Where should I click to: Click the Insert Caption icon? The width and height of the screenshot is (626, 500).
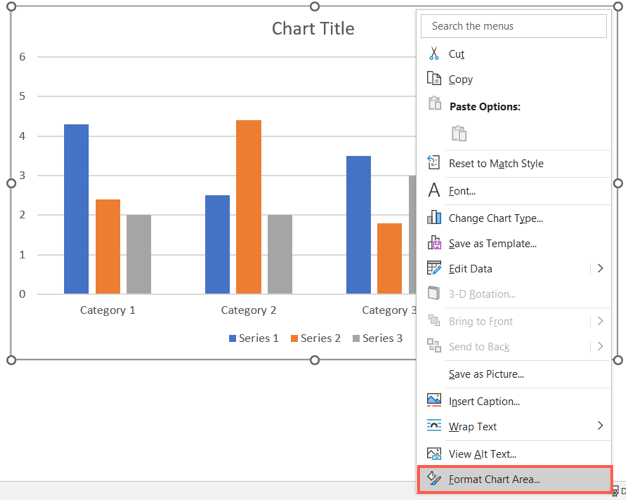click(434, 401)
